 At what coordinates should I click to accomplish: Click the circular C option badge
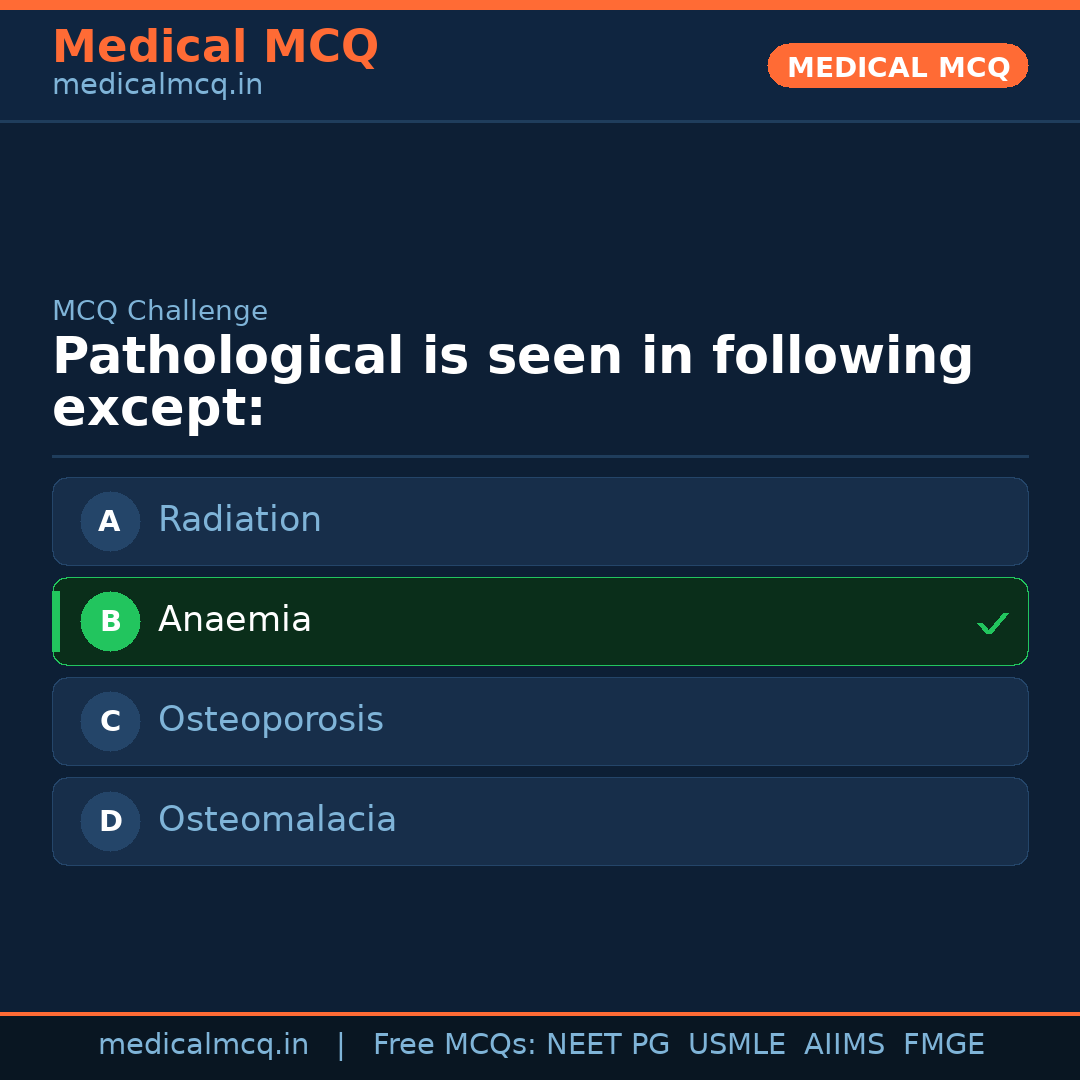click(110, 721)
